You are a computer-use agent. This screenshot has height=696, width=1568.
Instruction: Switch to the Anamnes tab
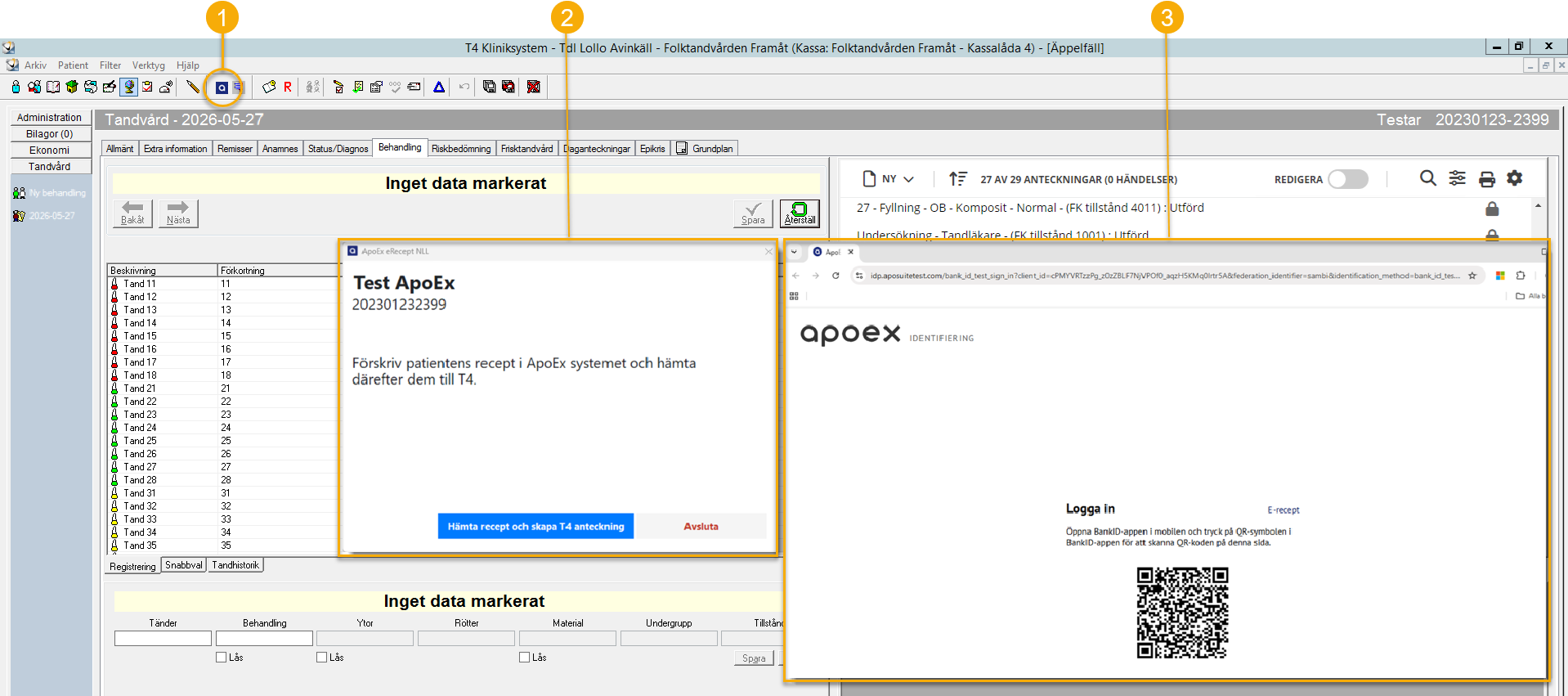point(280,149)
